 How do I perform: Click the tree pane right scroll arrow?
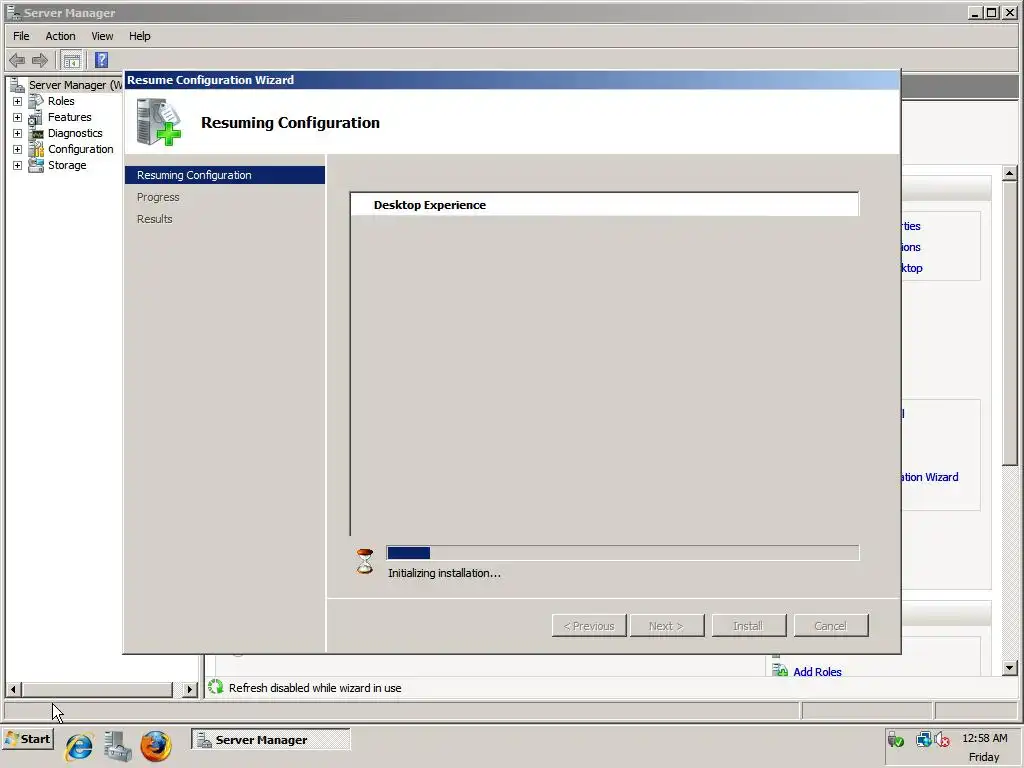coord(189,689)
